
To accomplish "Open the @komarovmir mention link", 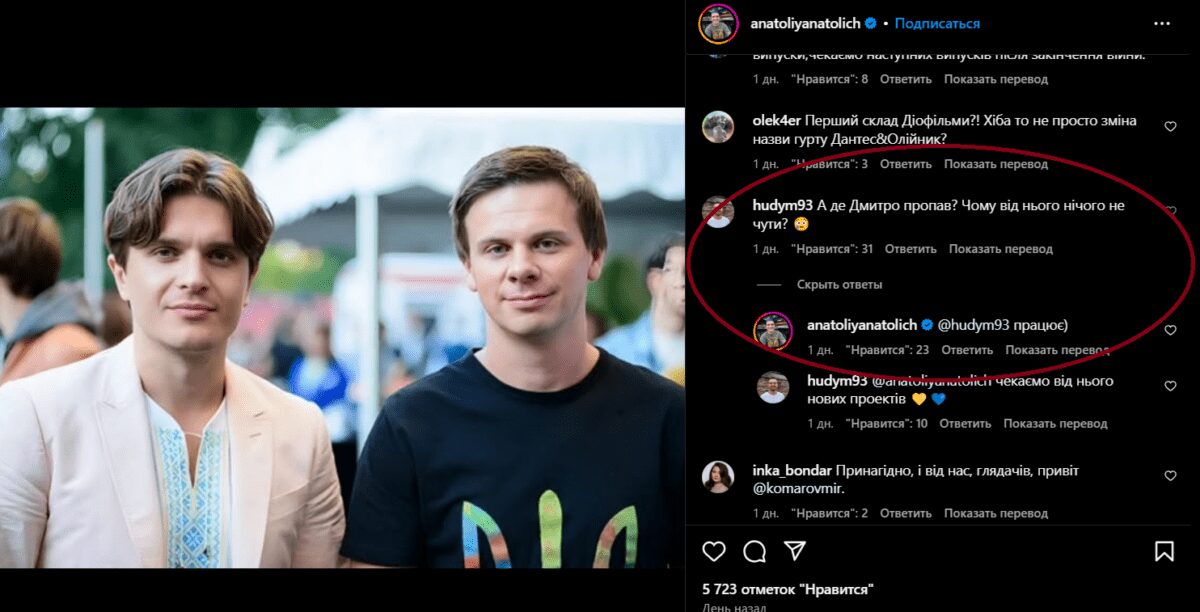I will (796, 490).
